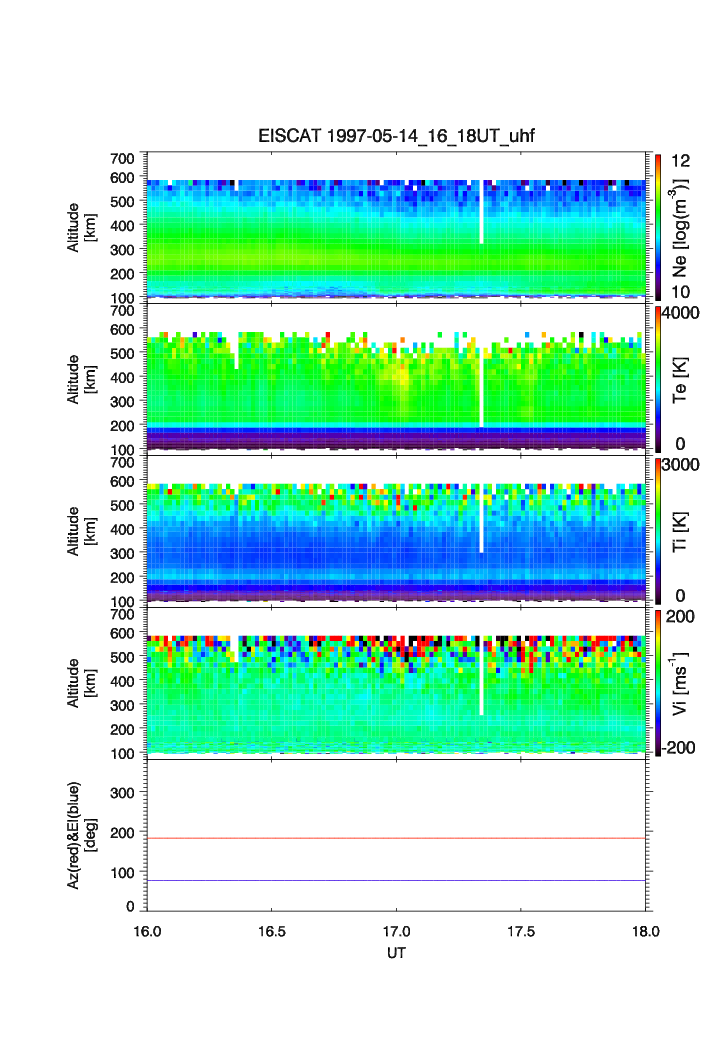Click the 500 altitude tick of Ti panel
This screenshot has height=1063, width=708.
pyautogui.click(x=122, y=505)
